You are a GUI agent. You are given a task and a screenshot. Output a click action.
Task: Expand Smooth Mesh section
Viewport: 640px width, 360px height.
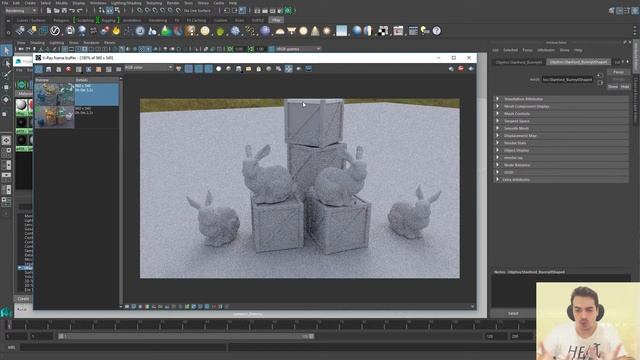point(561,128)
